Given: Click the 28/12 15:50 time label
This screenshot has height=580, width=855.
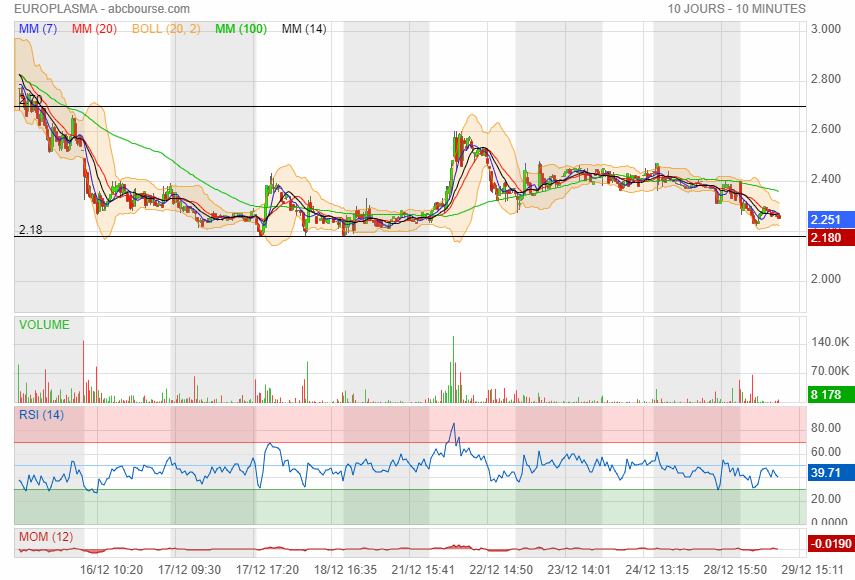Looking at the screenshot, I should (x=735, y=570).
